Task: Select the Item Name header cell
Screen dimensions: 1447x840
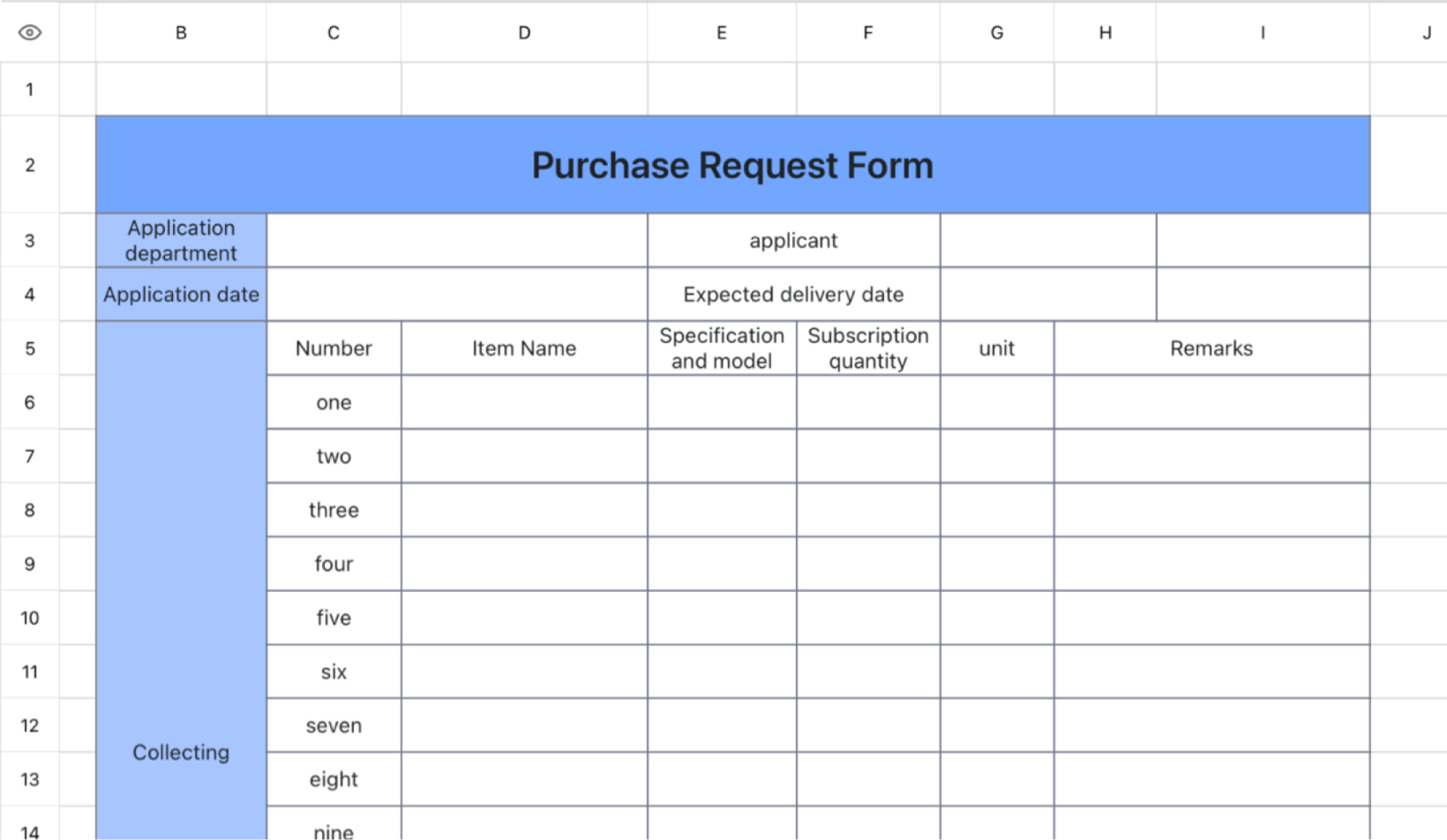Action: 524,349
